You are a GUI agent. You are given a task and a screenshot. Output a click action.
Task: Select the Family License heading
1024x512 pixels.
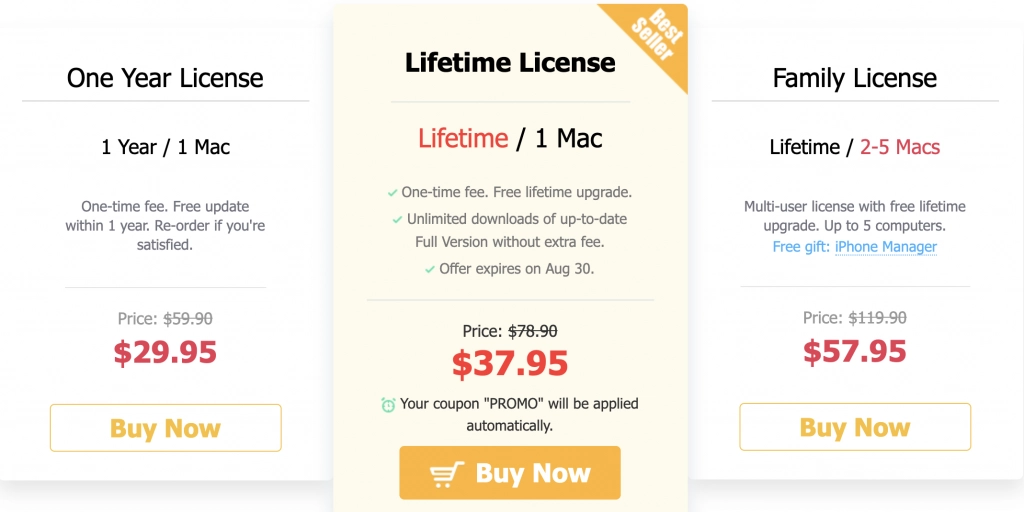point(854,78)
